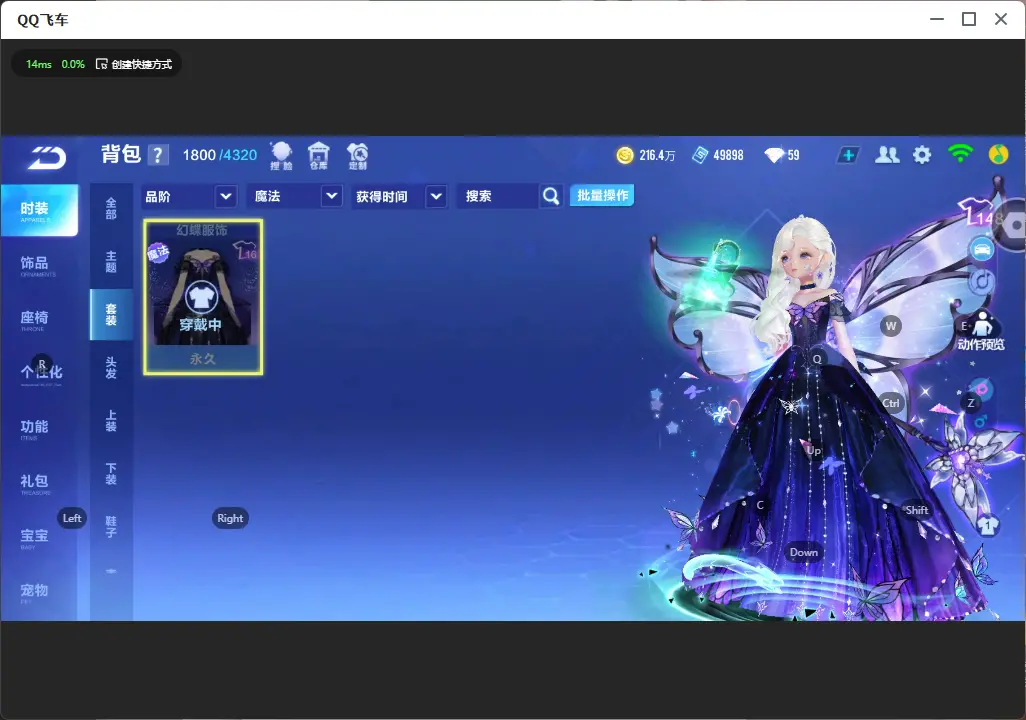Switch to the 时装 apparel tab
This screenshot has width=1026, height=720.
(x=39, y=210)
